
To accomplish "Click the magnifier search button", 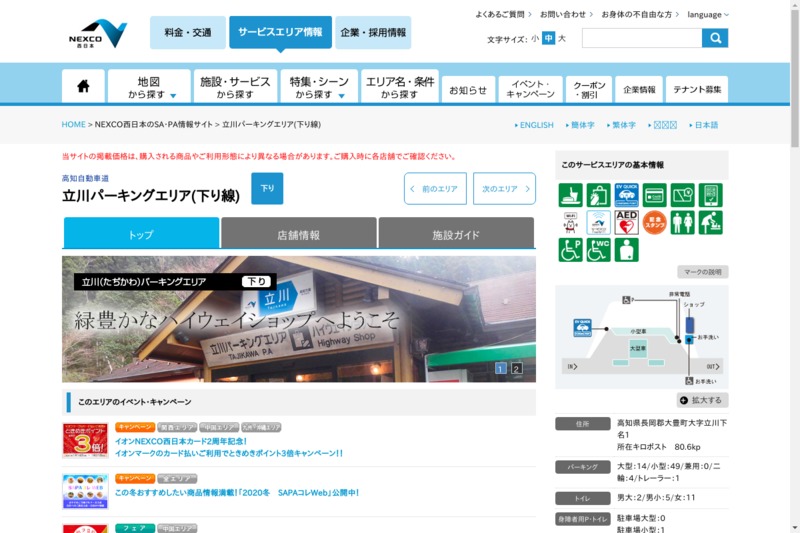I will pyautogui.click(x=715, y=38).
